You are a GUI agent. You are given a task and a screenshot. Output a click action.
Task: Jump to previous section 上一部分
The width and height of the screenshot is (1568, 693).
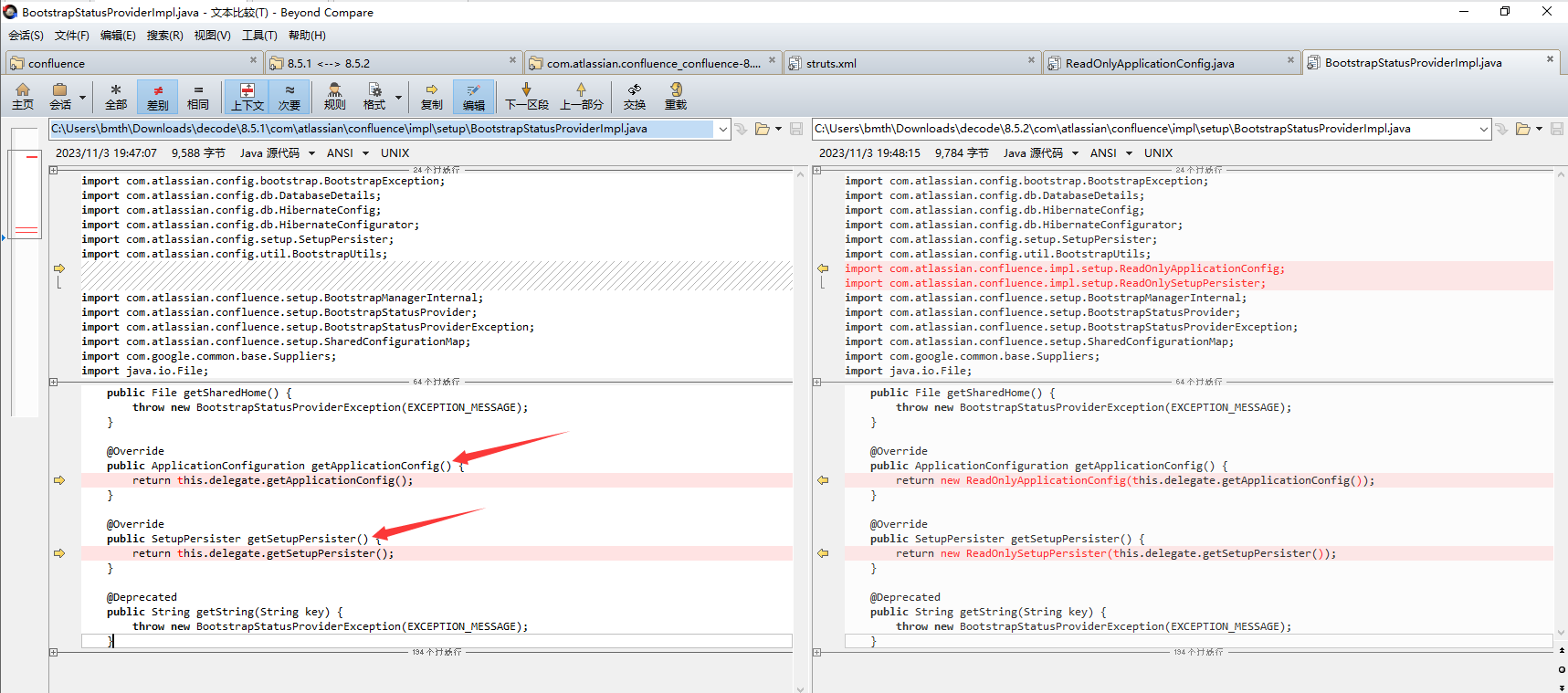581,96
